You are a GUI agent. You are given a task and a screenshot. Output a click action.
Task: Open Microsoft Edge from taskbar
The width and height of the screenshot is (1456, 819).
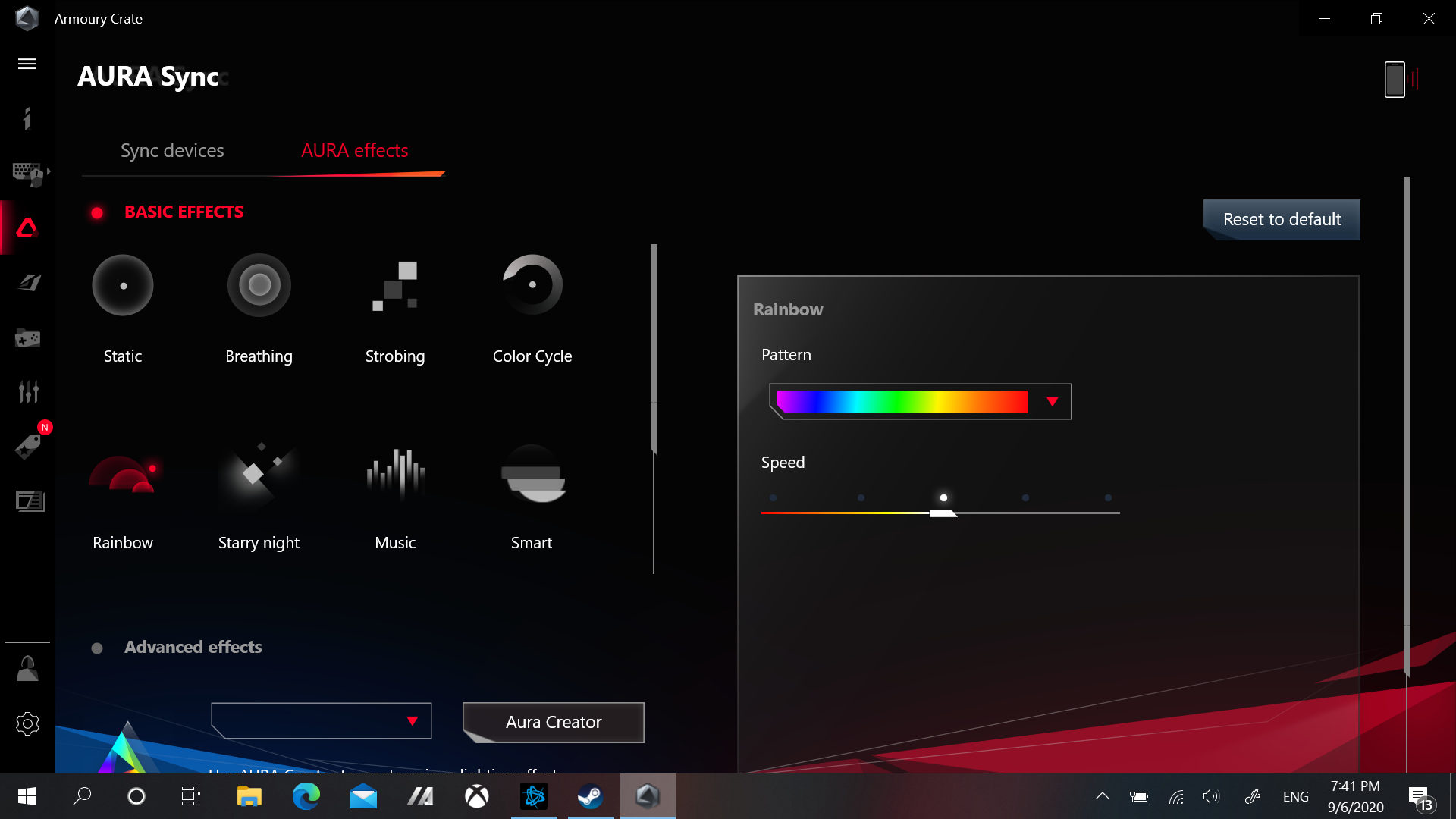point(306,796)
